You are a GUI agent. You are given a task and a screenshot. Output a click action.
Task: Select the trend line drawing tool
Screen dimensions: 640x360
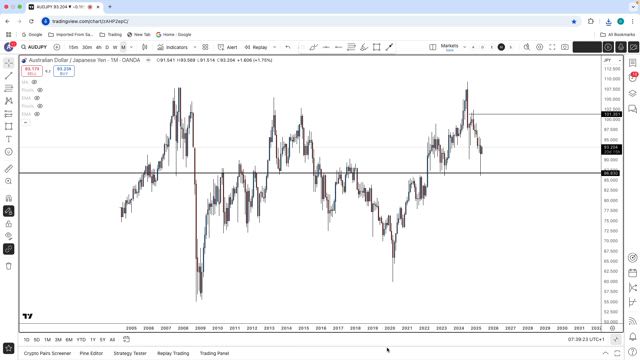pyautogui.click(x=9, y=76)
